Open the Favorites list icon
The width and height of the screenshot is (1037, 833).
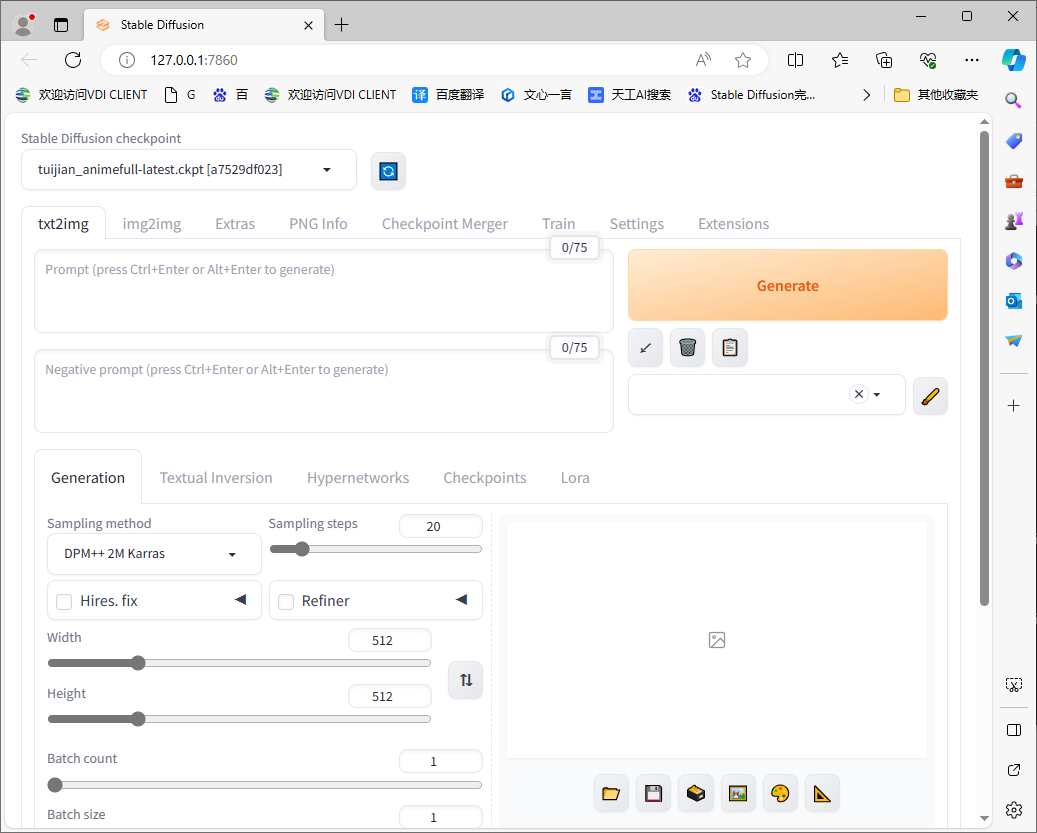[840, 60]
